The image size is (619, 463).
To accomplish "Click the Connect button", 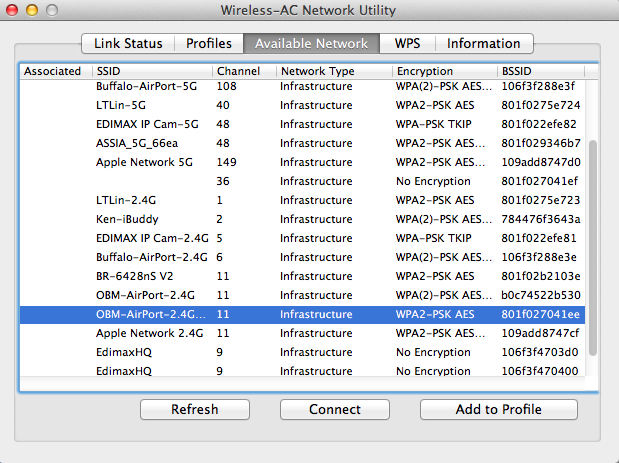I will coord(335,409).
